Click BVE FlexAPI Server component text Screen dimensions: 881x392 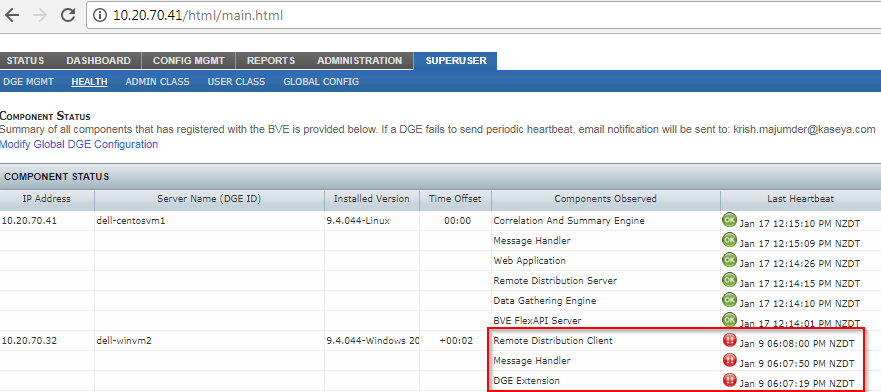537,320
